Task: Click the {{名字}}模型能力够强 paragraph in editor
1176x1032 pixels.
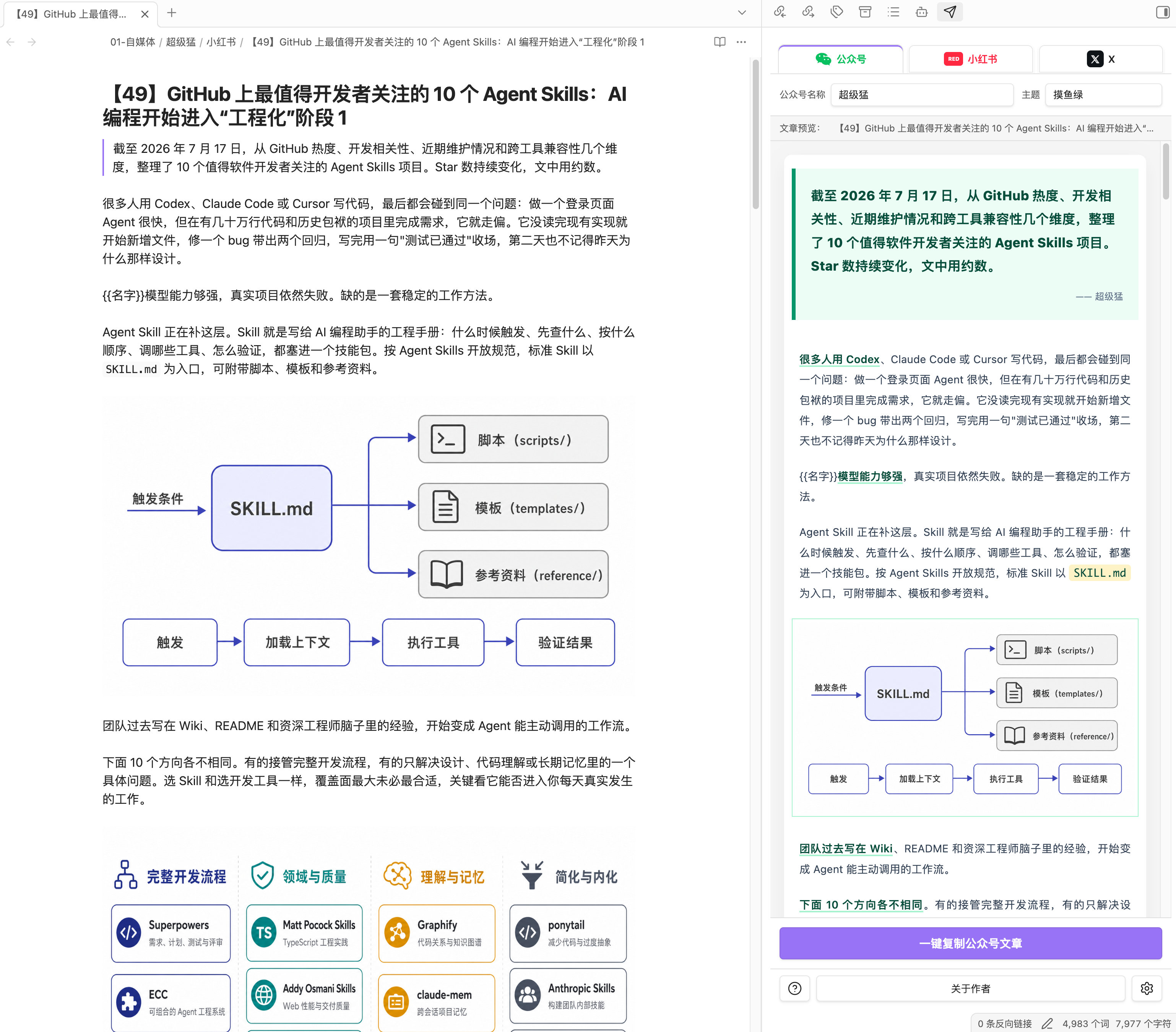Action: click(x=299, y=295)
